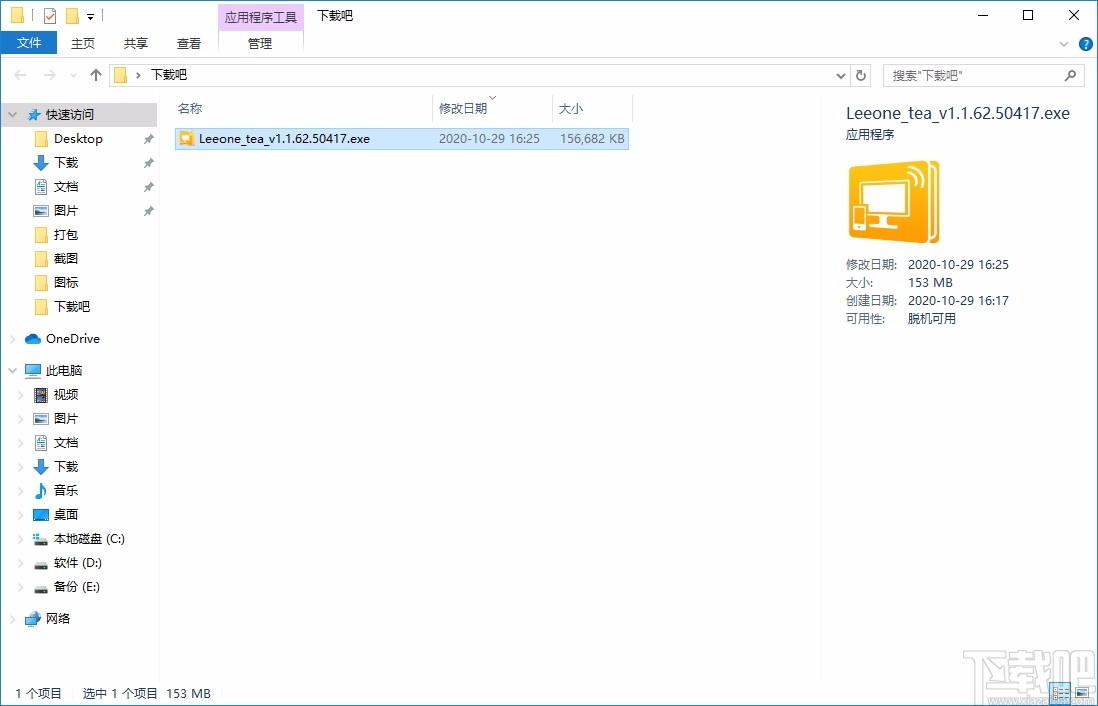Expand the OneDrive tree node

[13, 339]
